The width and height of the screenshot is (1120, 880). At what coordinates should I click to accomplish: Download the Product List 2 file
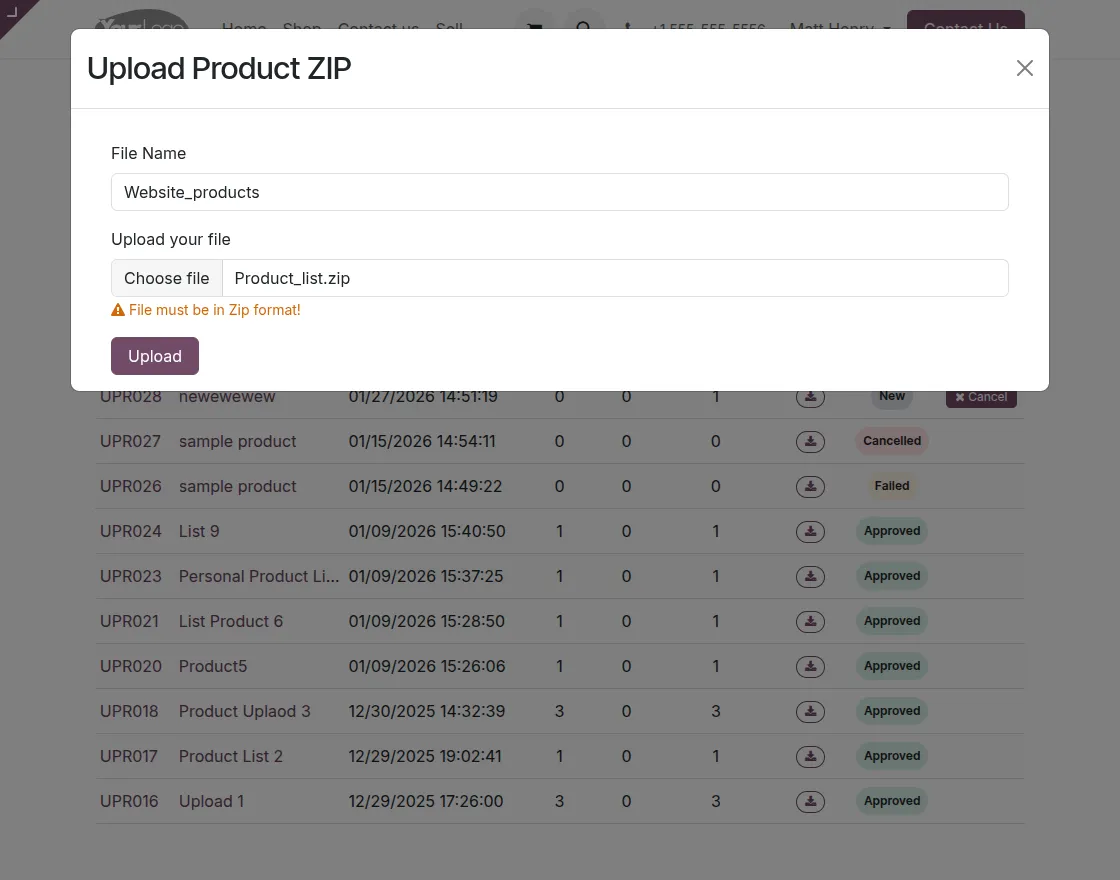pyautogui.click(x=810, y=756)
